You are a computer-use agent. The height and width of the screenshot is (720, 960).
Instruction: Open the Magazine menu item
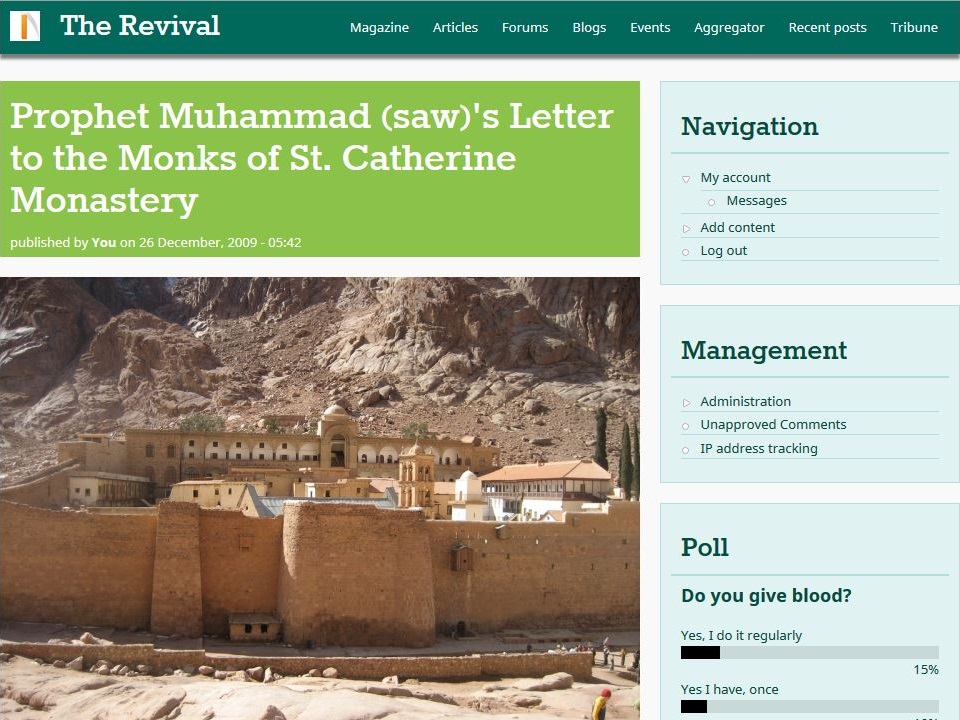(x=379, y=28)
